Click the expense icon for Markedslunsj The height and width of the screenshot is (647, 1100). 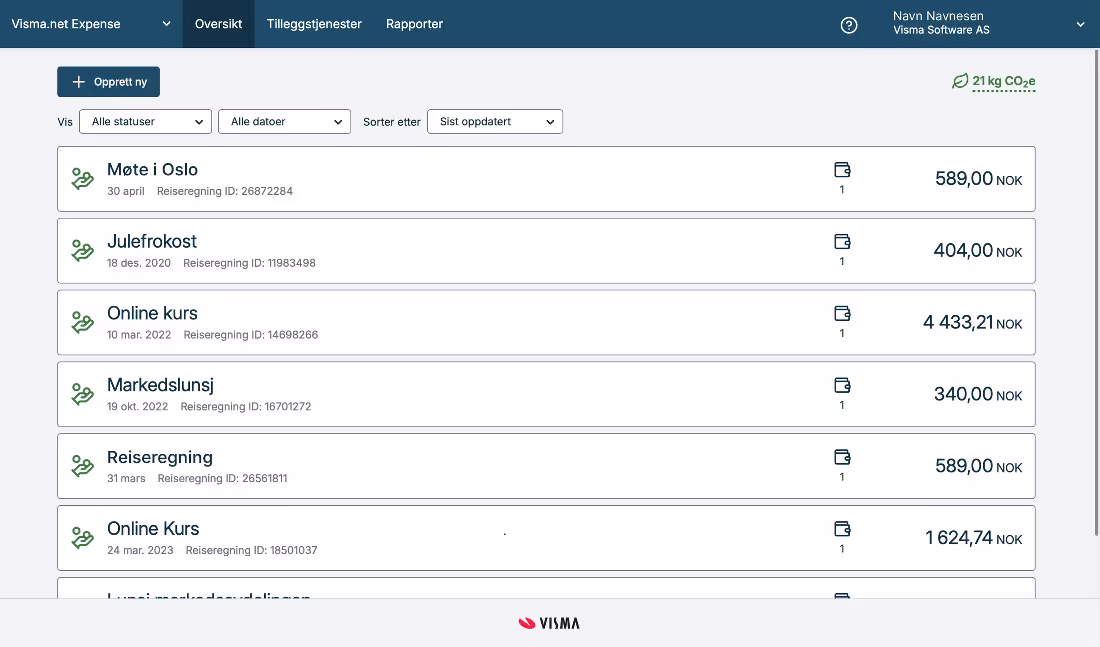pos(82,394)
